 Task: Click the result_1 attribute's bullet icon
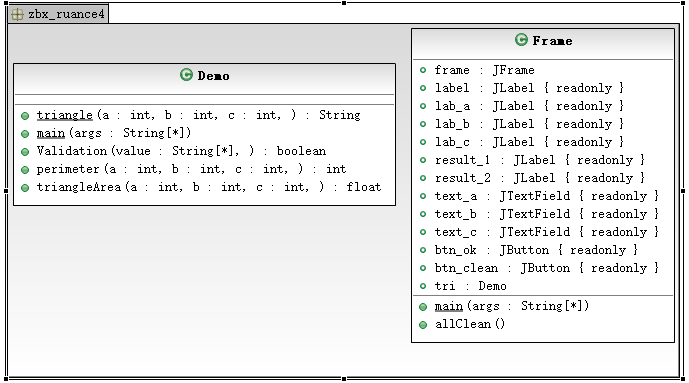[423, 160]
